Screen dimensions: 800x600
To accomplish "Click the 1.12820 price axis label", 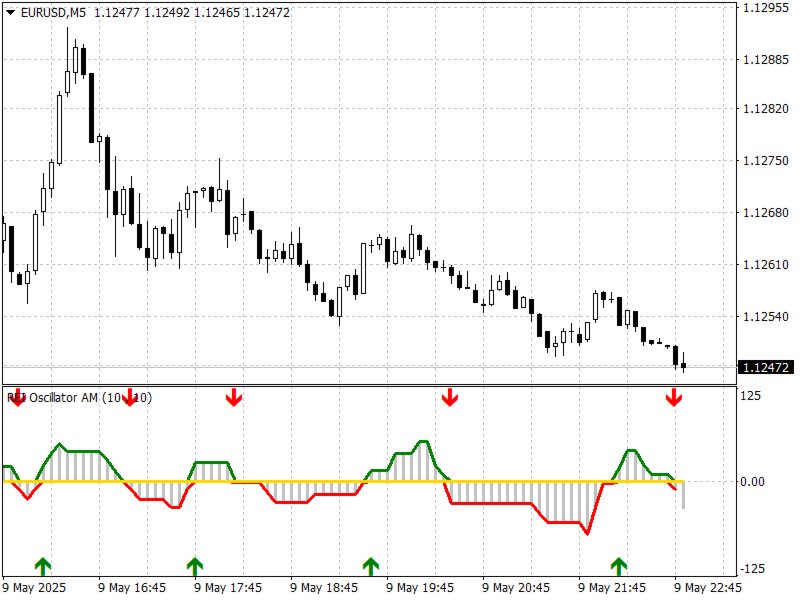I will coord(766,109).
